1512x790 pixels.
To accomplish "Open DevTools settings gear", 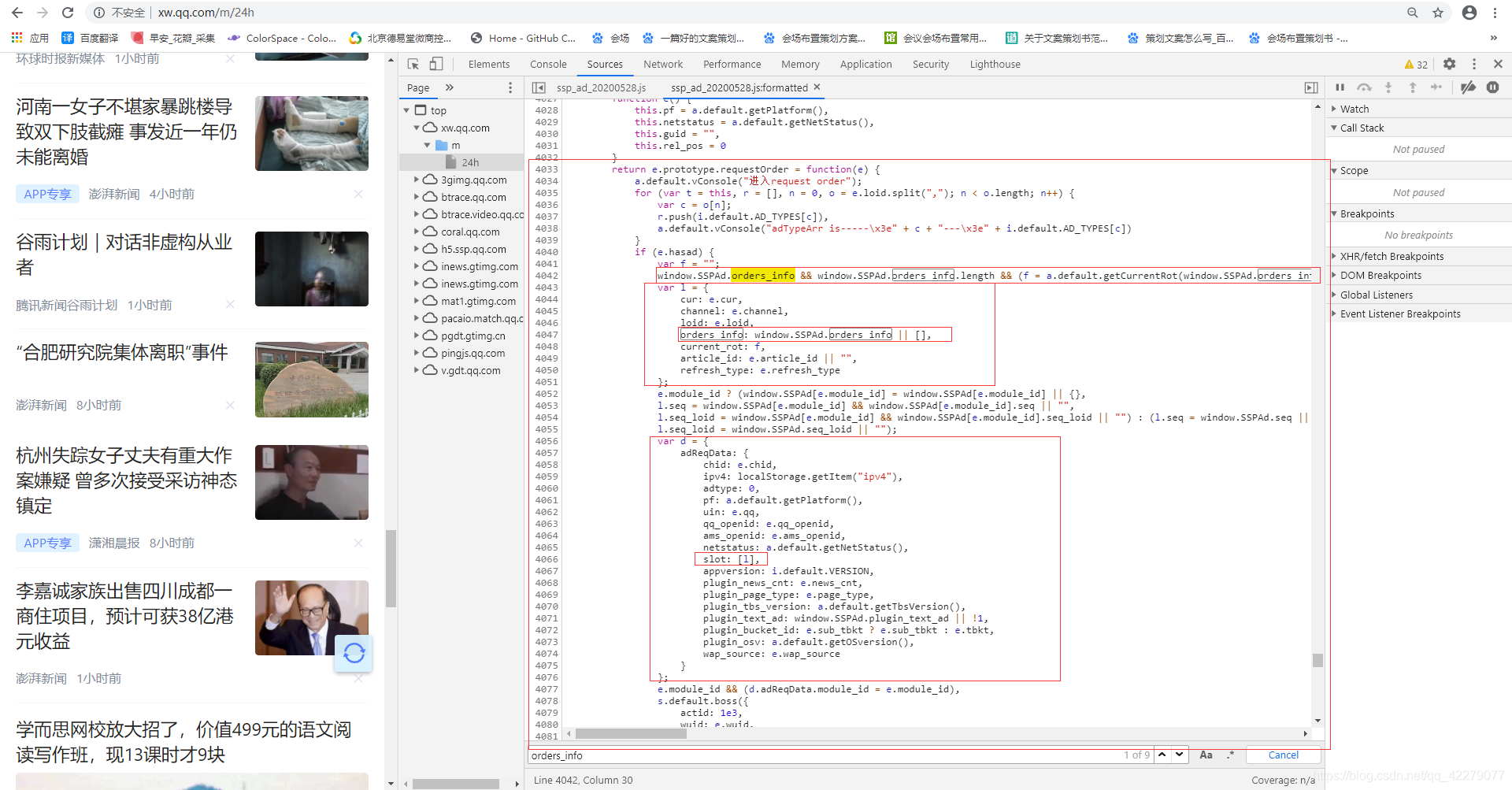I will [x=1449, y=64].
